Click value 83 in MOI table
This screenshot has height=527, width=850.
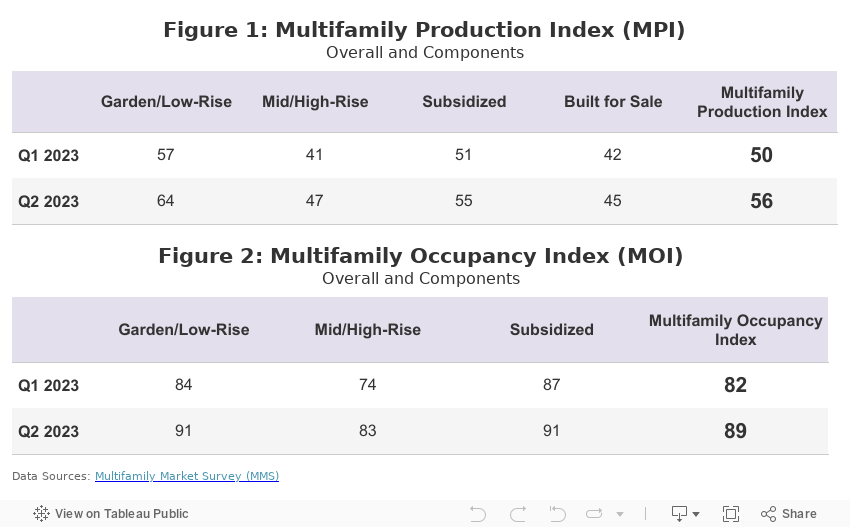[368, 430]
